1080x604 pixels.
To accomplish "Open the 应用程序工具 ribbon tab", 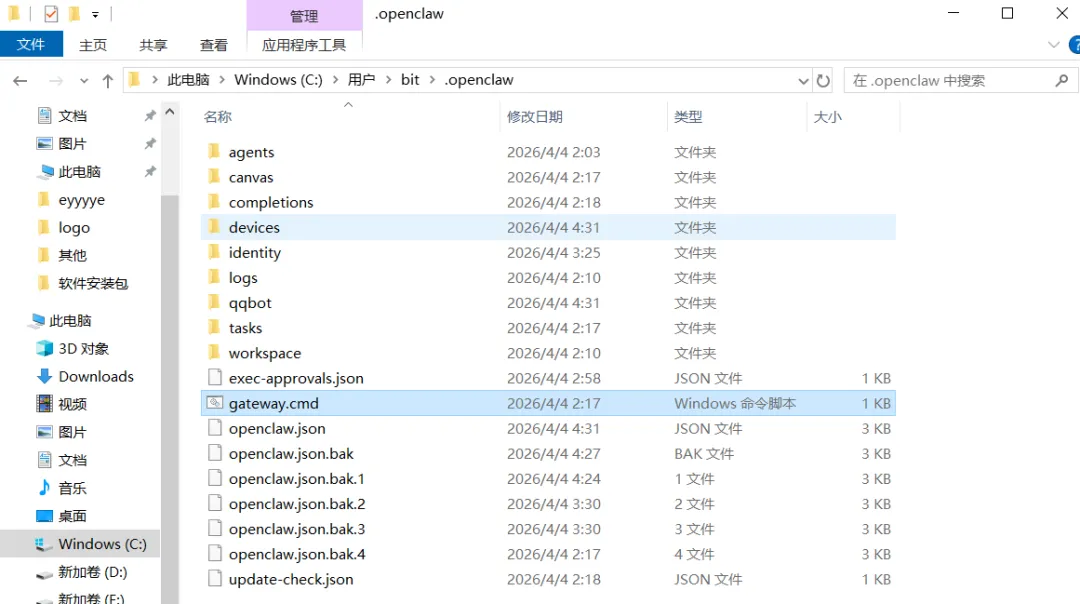I will [x=304, y=45].
